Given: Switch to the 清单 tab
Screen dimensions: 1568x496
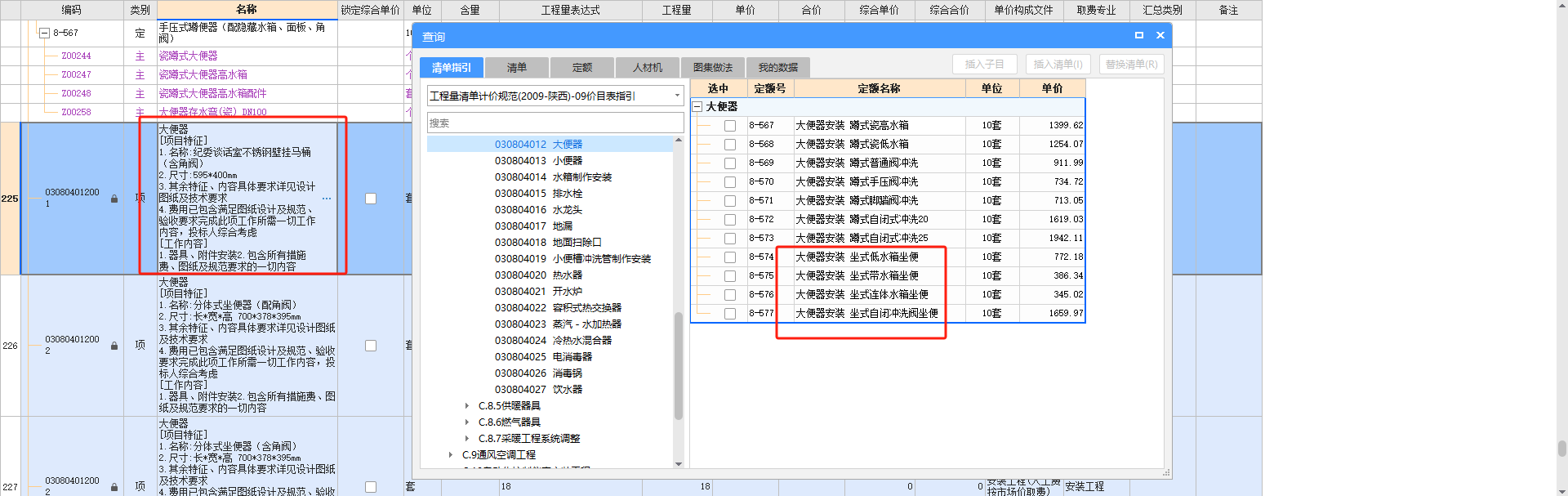Looking at the screenshot, I should [516, 68].
